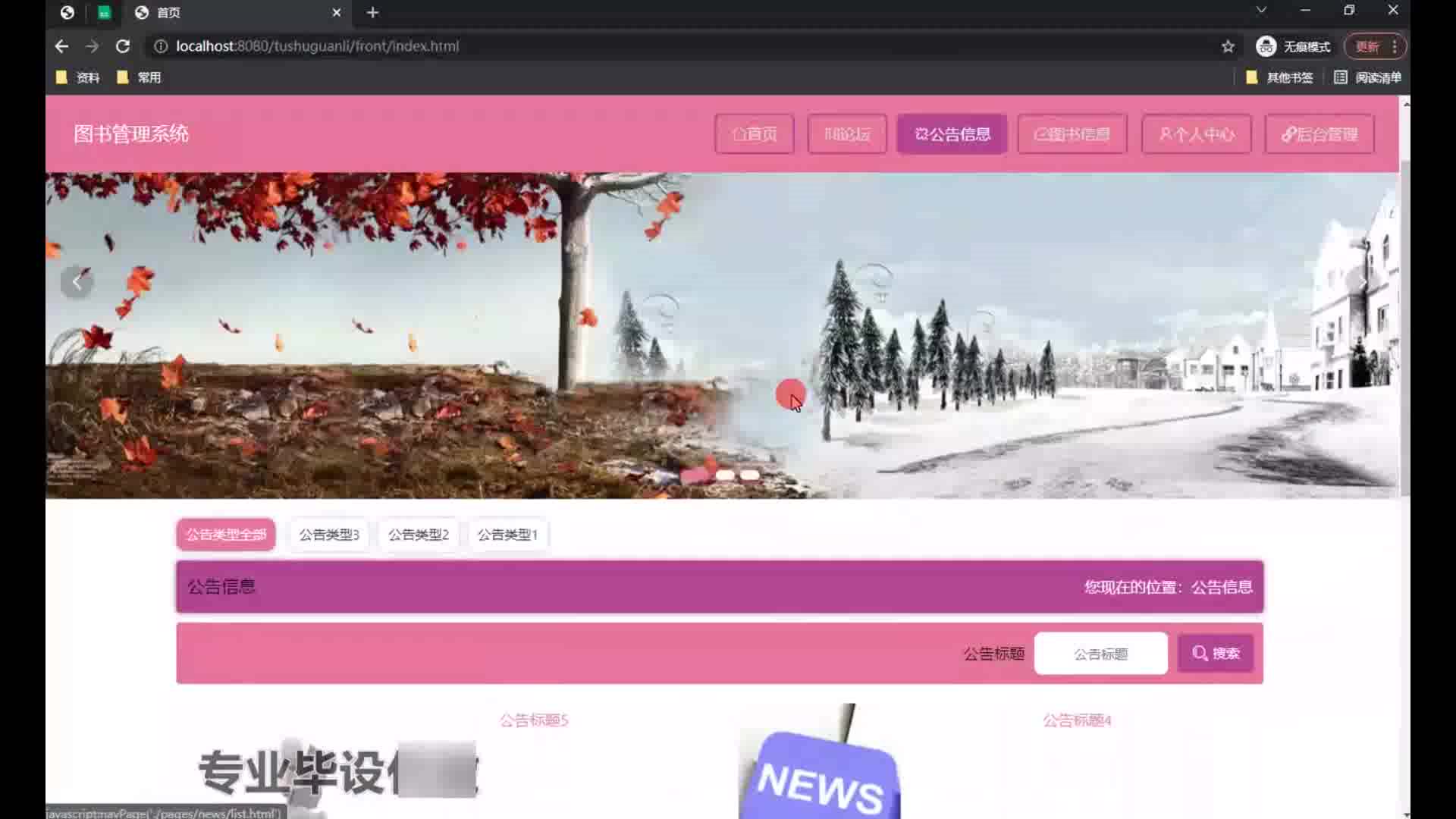Filter by 公告类型2
Image resolution: width=1456 pixels, height=819 pixels.
[419, 535]
